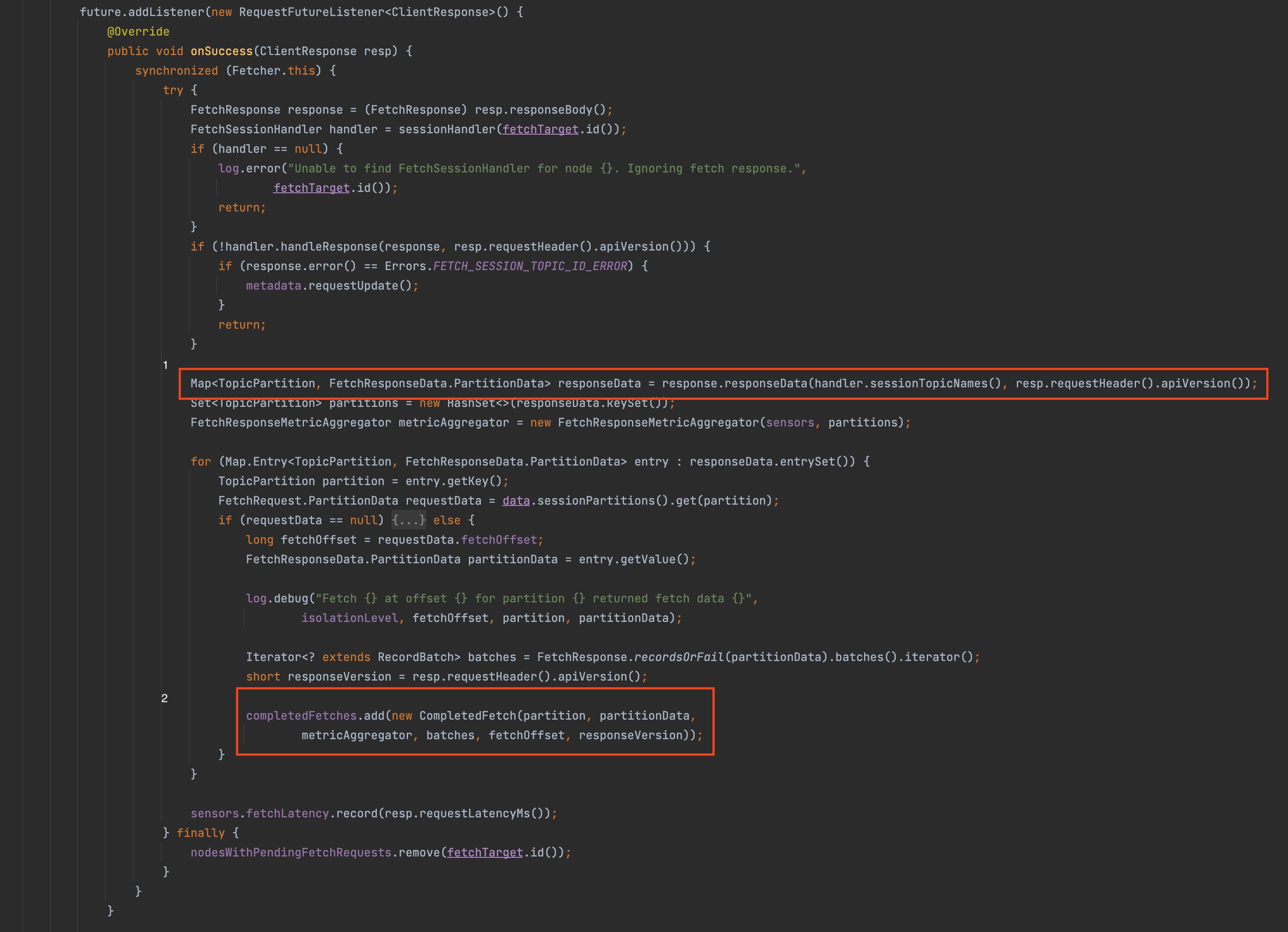The height and width of the screenshot is (932, 1288).
Task: Click the 'Unable to find FetchSessionHandler' string
Action: pyautogui.click(x=544, y=168)
